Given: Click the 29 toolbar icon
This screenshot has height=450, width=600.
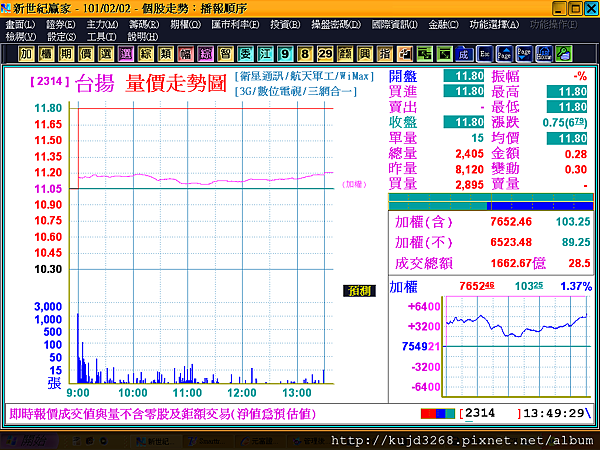Looking at the screenshot, I should point(325,54).
